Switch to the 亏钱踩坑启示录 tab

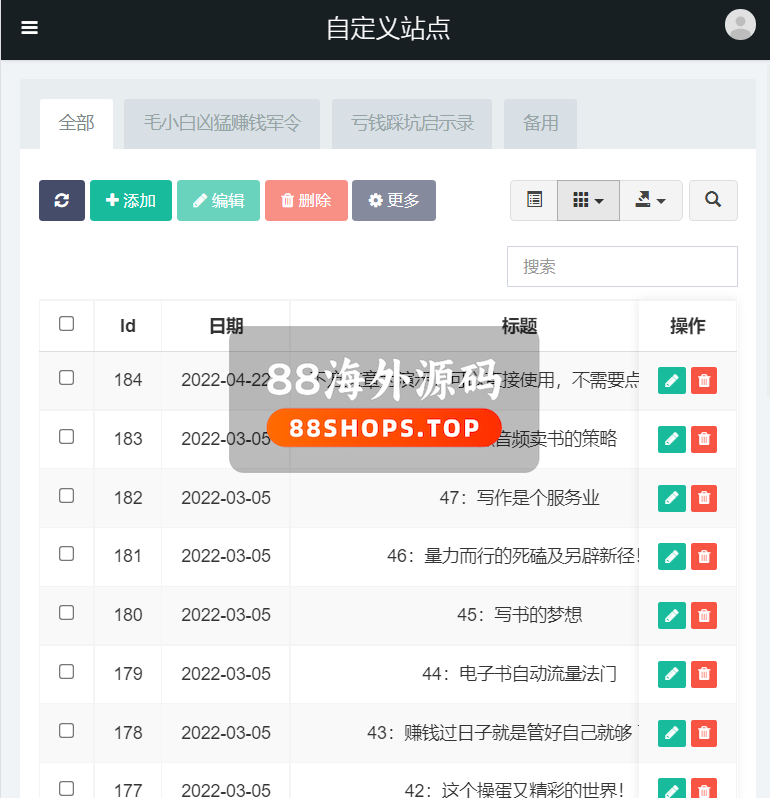pos(412,124)
